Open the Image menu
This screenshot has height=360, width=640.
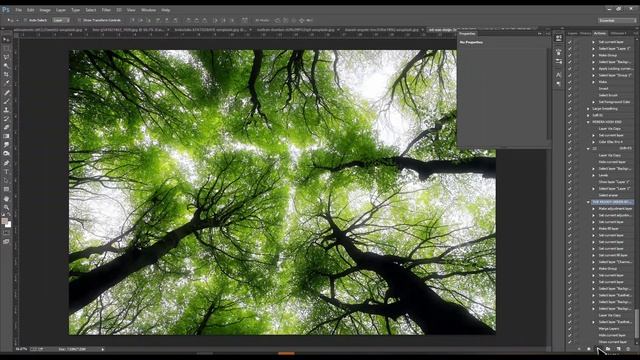tap(45, 10)
